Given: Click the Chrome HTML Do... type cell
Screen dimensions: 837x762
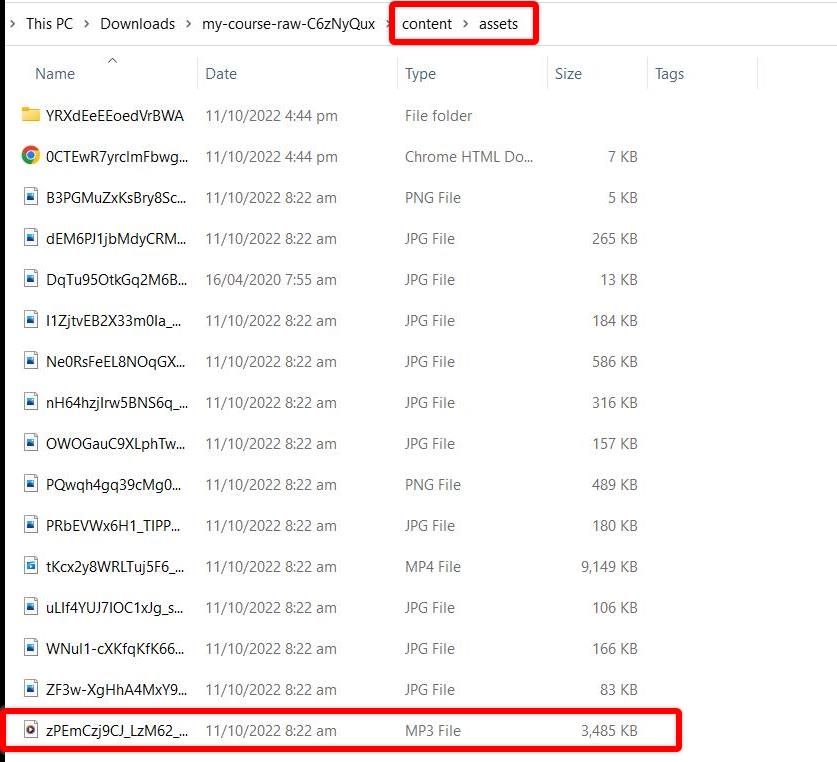Looking at the screenshot, I should (469, 156).
